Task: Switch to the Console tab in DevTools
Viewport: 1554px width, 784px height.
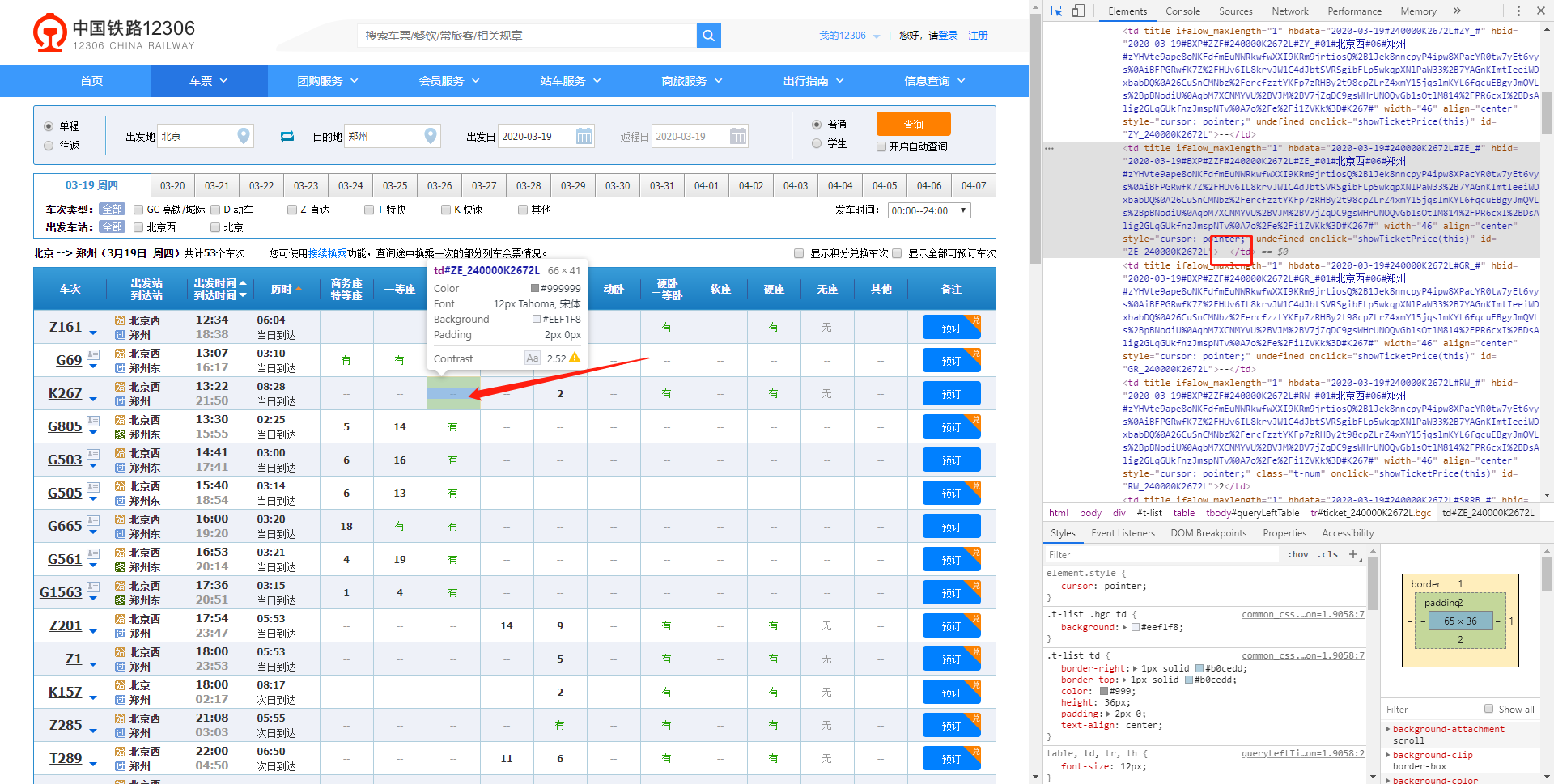Action: [1182, 11]
